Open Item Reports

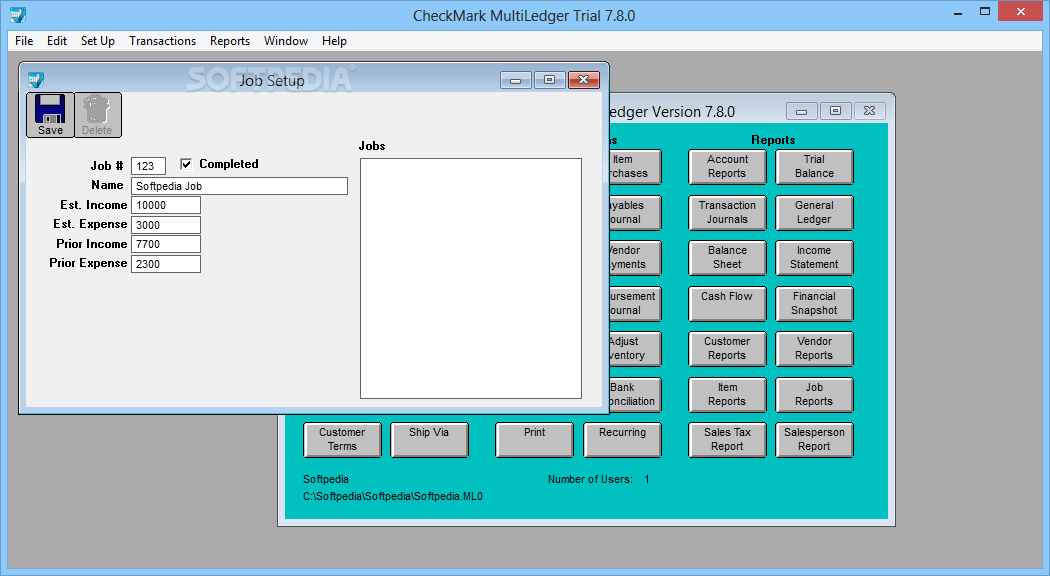point(727,394)
